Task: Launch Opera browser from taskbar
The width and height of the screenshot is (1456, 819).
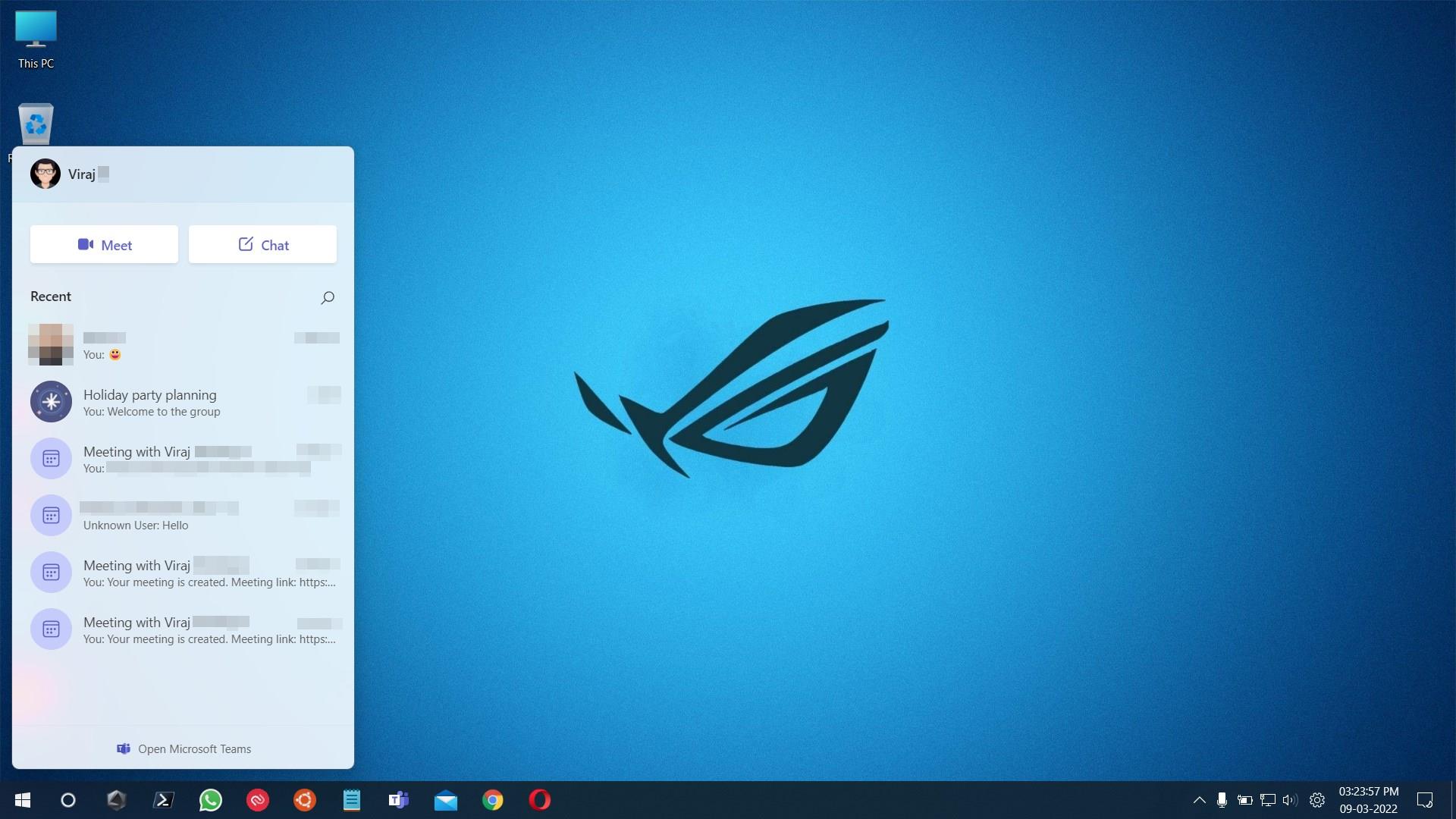Action: [540, 800]
